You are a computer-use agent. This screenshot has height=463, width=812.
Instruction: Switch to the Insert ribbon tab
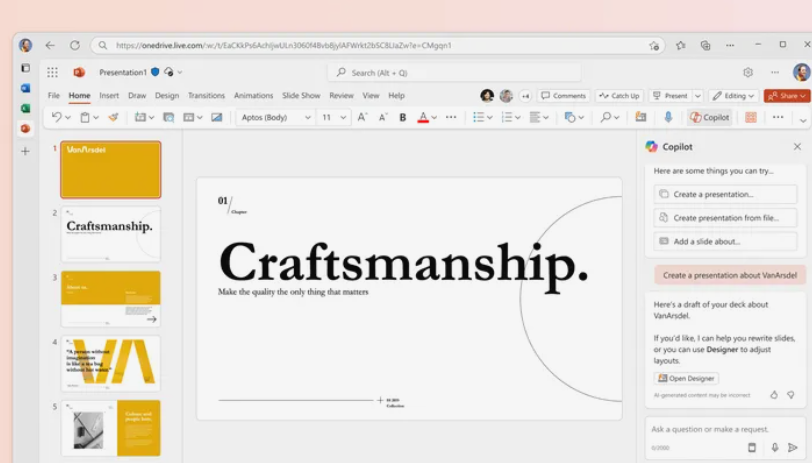click(109, 96)
